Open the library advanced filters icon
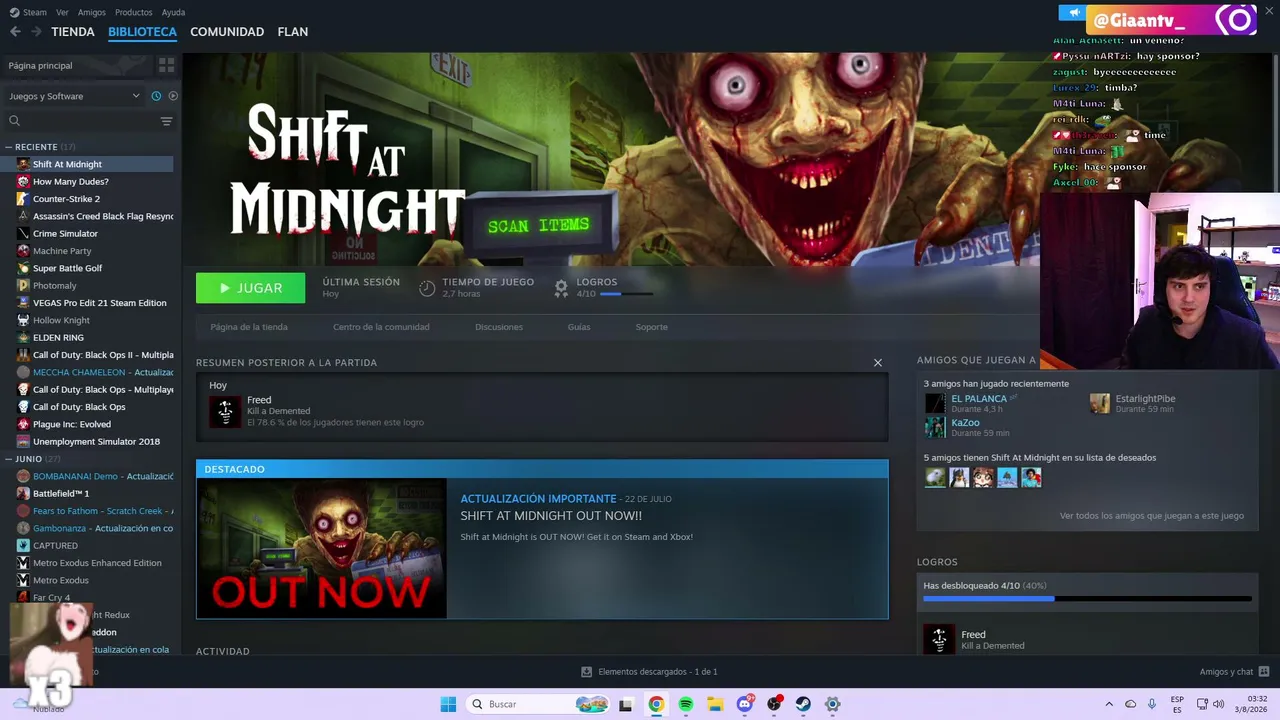This screenshot has width=1280, height=720. (x=166, y=121)
